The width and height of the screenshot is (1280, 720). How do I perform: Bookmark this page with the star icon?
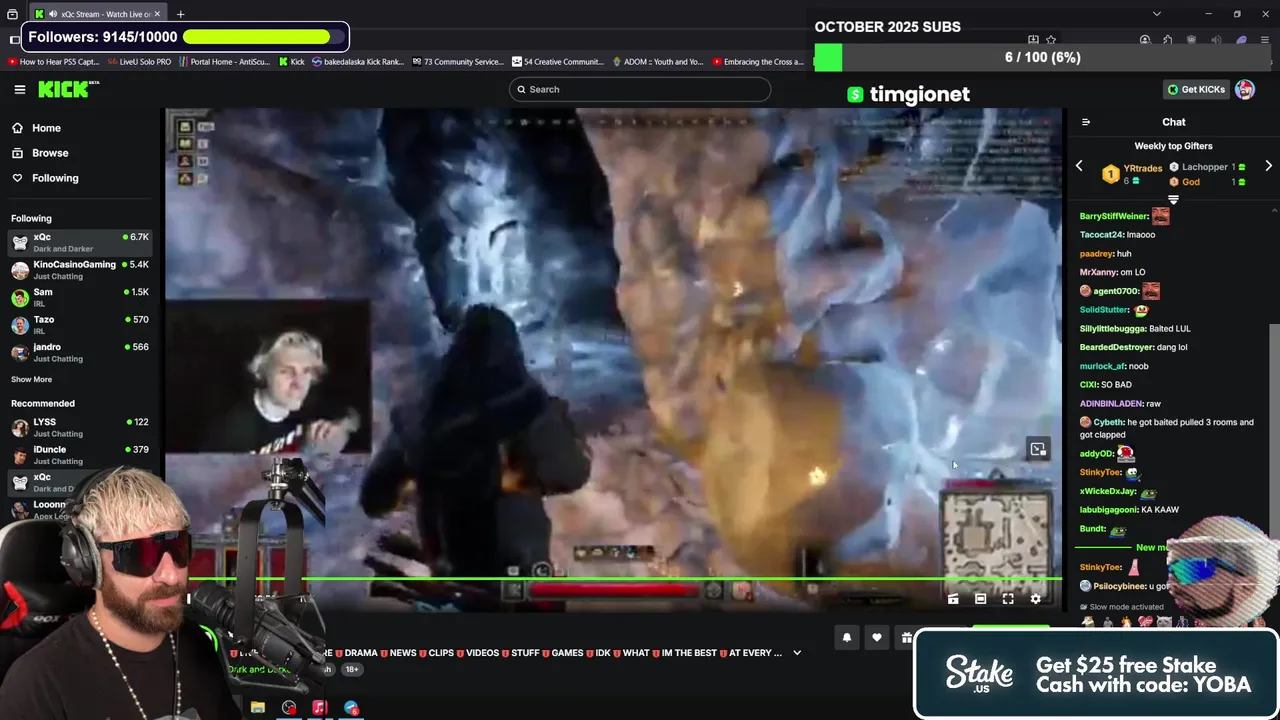point(1051,40)
